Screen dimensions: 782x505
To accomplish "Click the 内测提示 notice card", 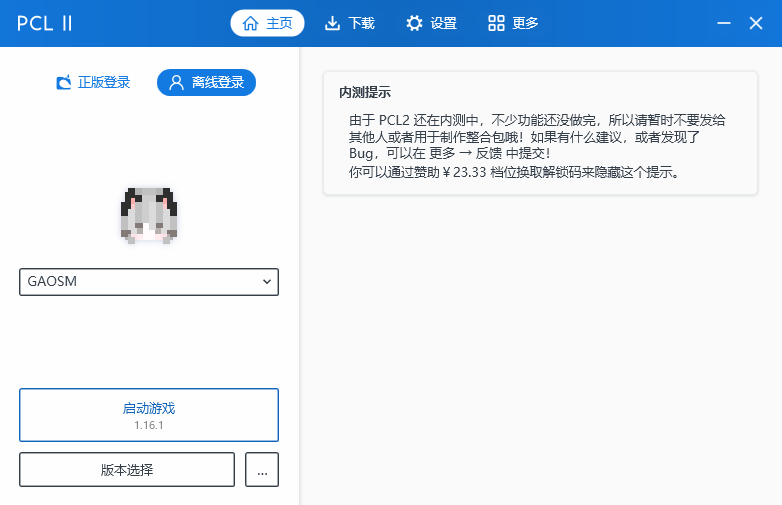I will tap(540, 133).
